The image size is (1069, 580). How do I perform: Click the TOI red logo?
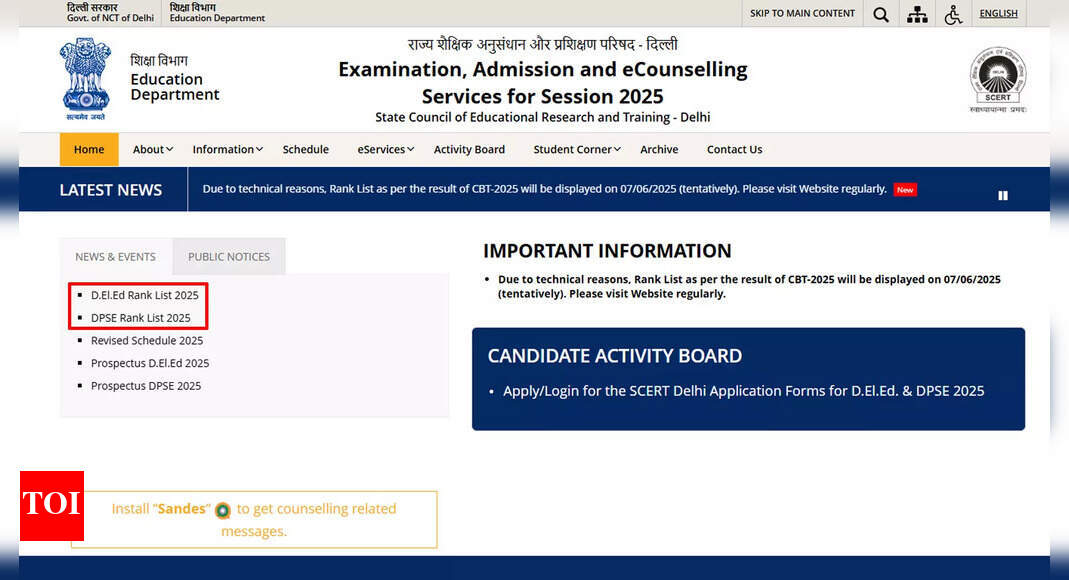(x=52, y=506)
